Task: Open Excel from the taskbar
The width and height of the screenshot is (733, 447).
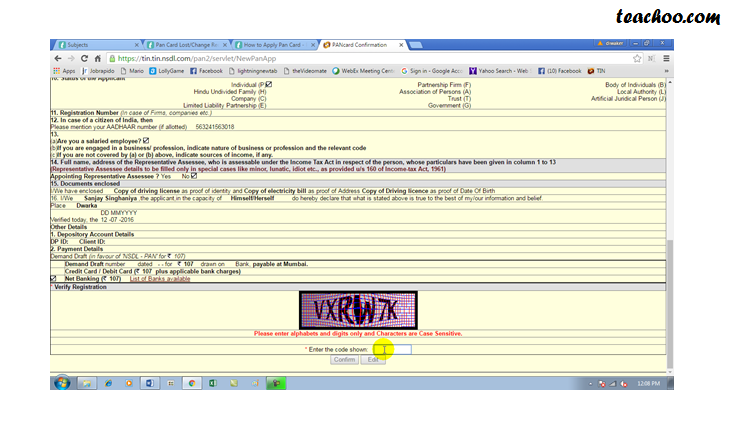Action: click(213, 383)
